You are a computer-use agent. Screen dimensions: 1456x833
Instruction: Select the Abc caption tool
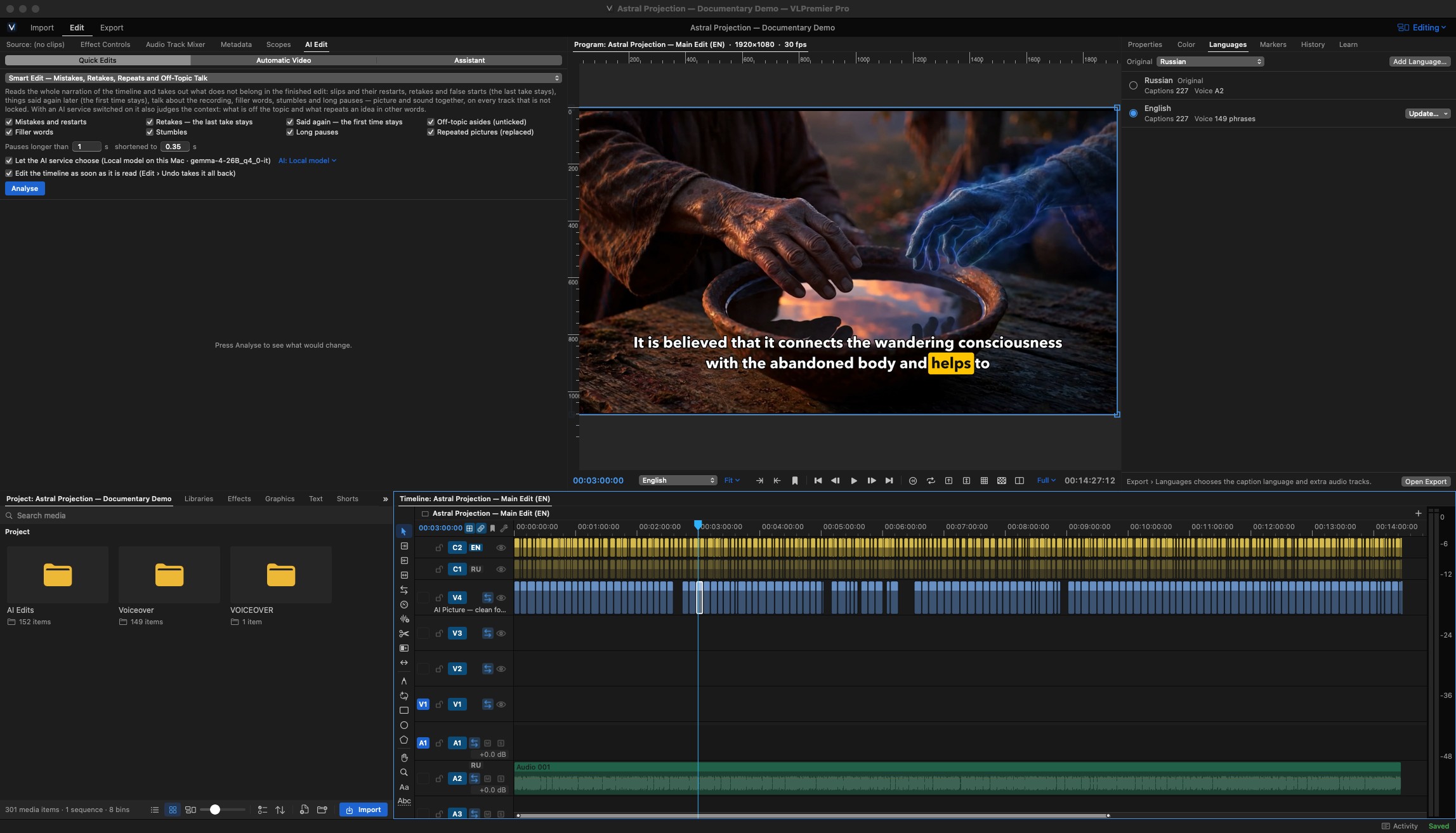pyautogui.click(x=403, y=801)
